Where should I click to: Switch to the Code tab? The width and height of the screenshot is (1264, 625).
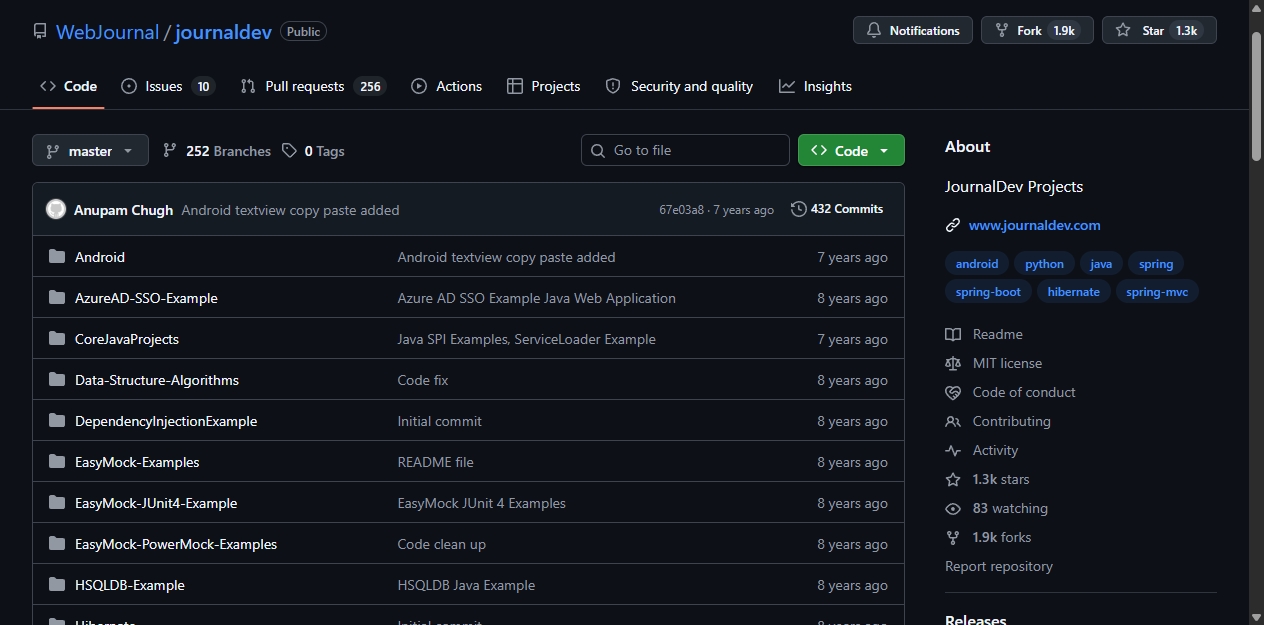click(68, 86)
